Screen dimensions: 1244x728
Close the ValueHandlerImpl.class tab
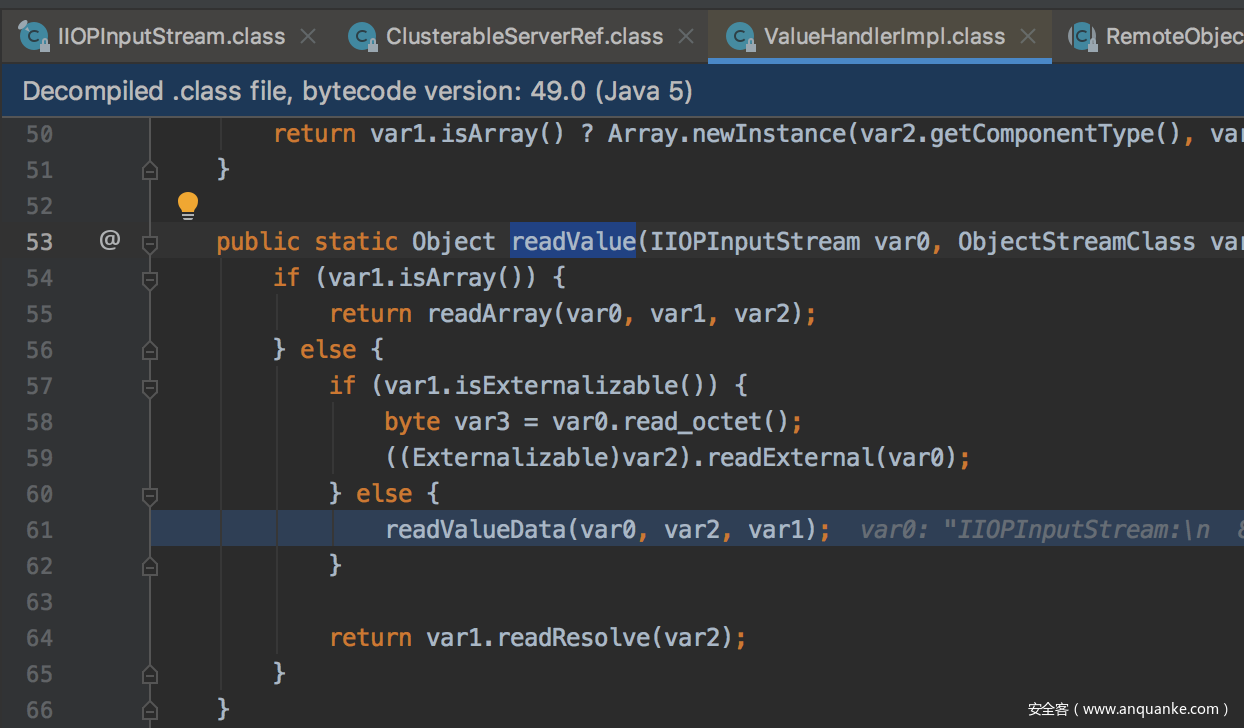pyautogui.click(x=1028, y=37)
